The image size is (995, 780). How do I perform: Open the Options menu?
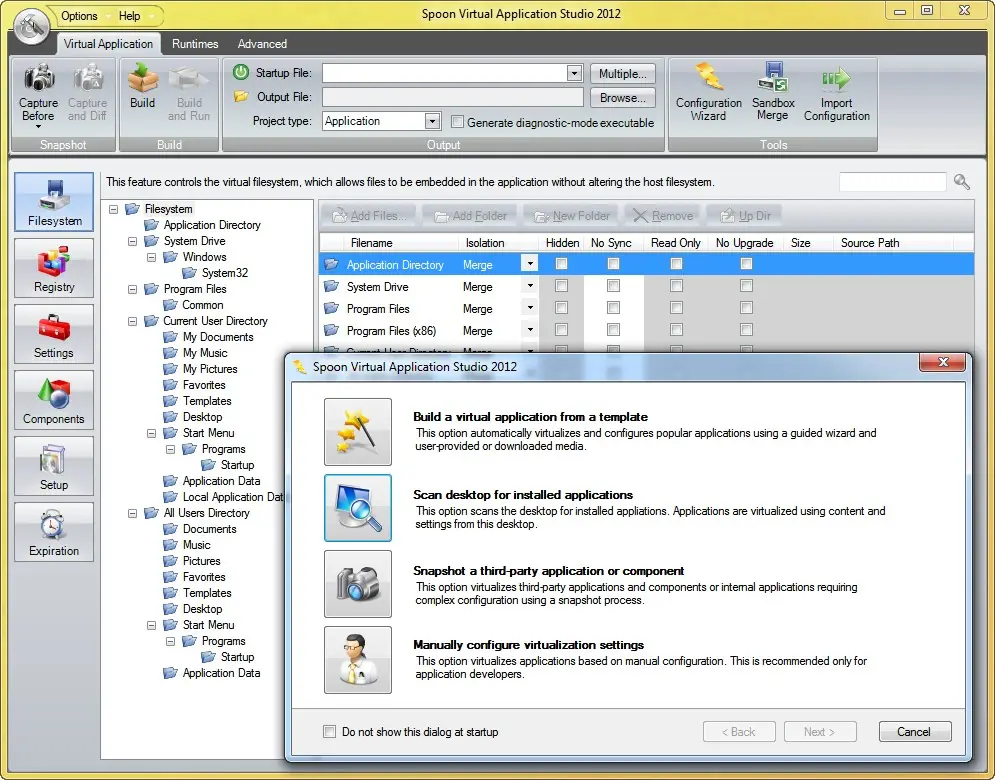(79, 16)
